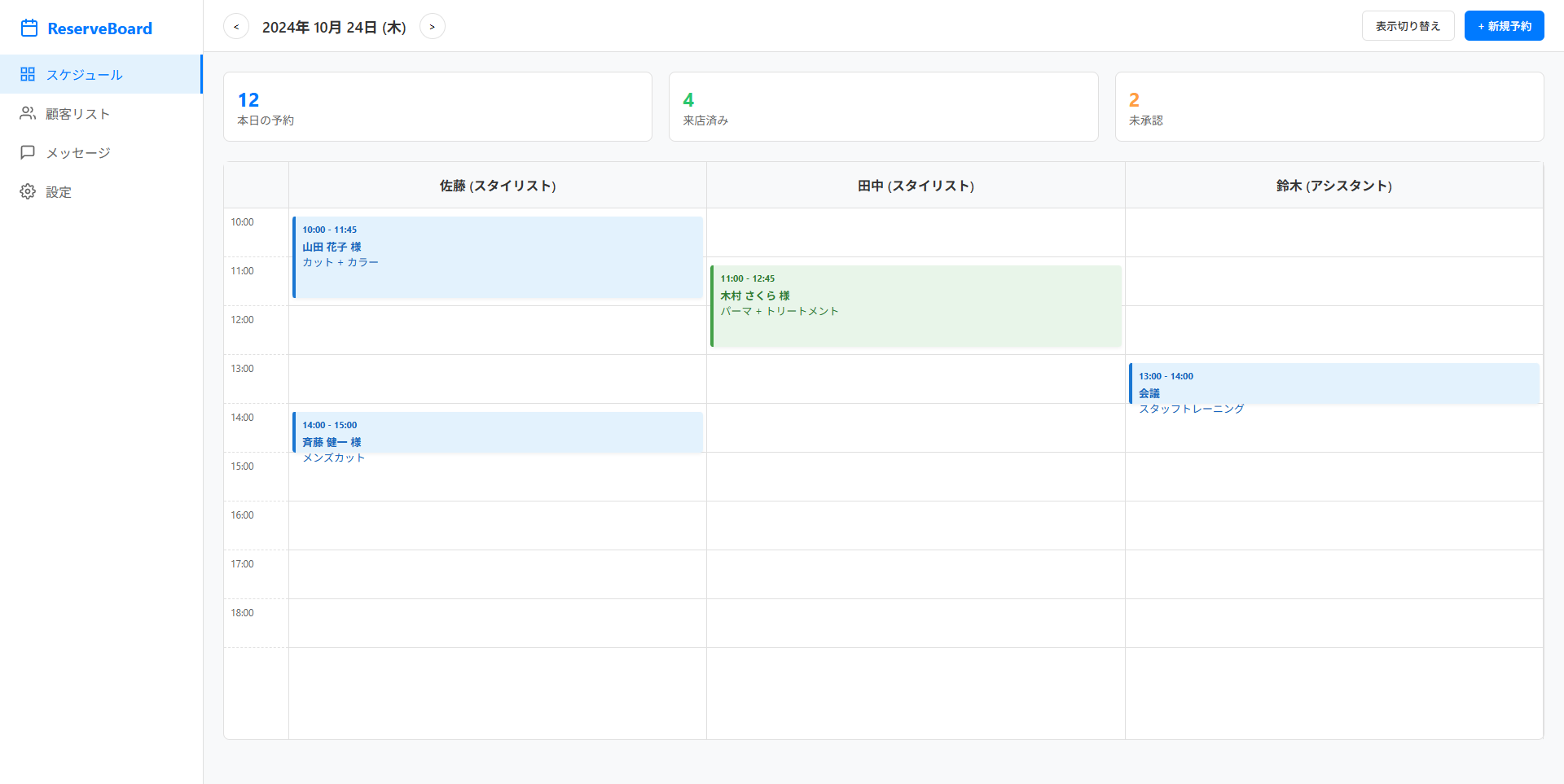The width and height of the screenshot is (1564, 784).
Task: Click the 本日の予約 summary card
Action: pyautogui.click(x=437, y=107)
